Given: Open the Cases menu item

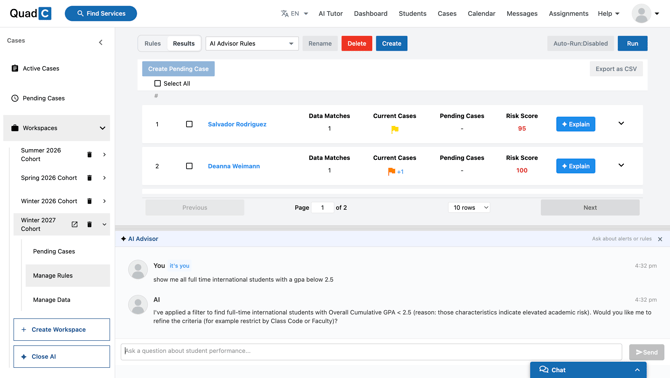Looking at the screenshot, I should click(447, 14).
